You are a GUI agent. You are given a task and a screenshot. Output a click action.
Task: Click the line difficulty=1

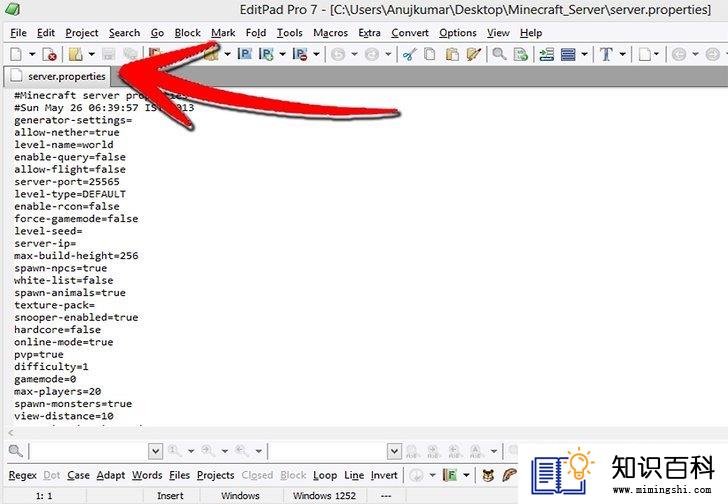(x=51, y=367)
